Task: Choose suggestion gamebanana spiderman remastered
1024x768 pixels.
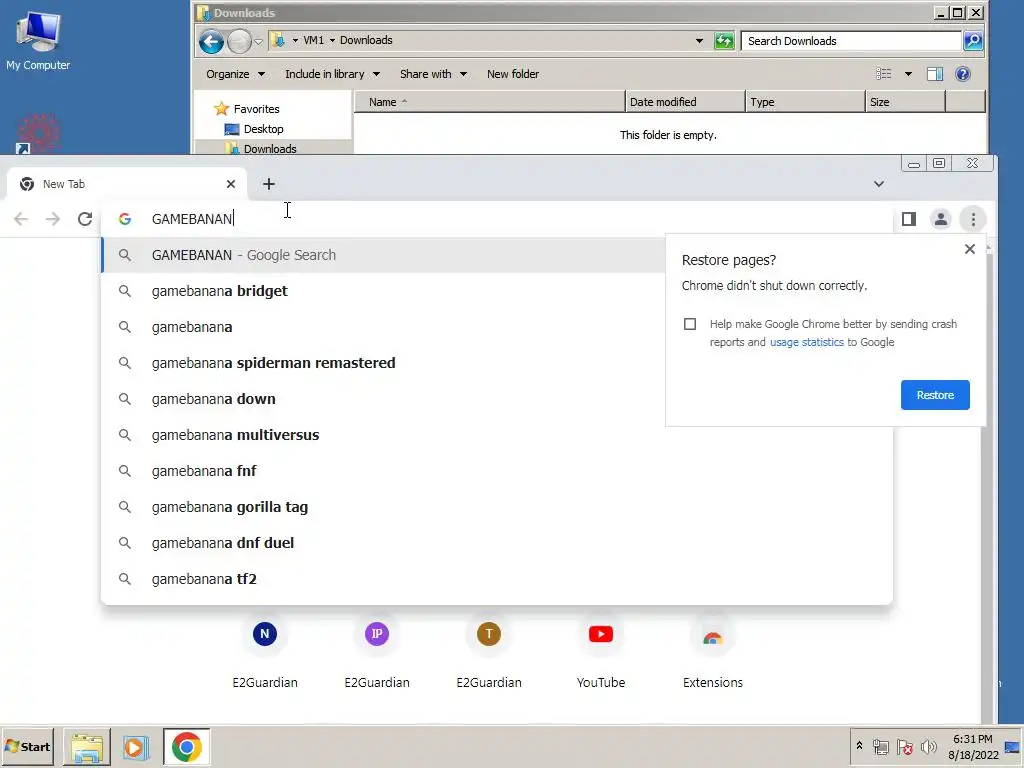Action: click(x=383, y=363)
